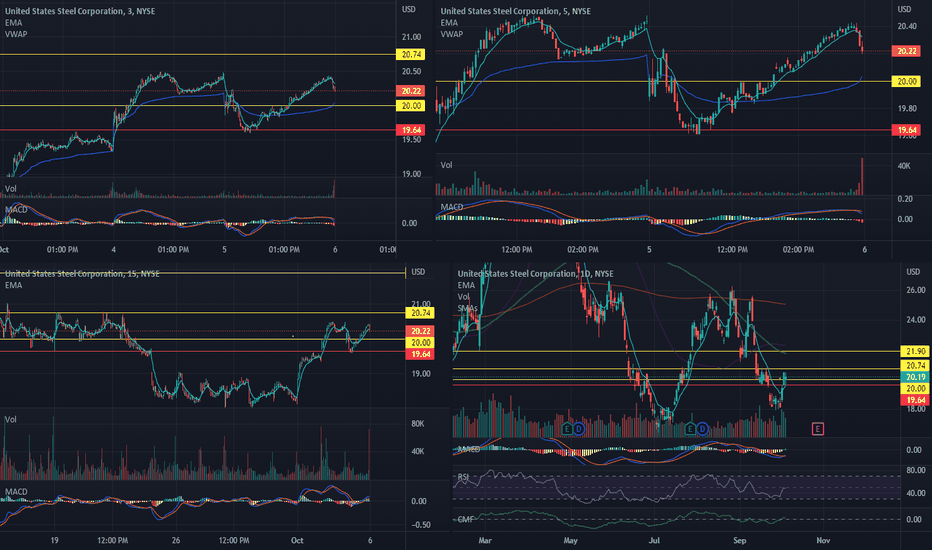Click the Jul label on the 1D chart time axis

pyautogui.click(x=654, y=540)
